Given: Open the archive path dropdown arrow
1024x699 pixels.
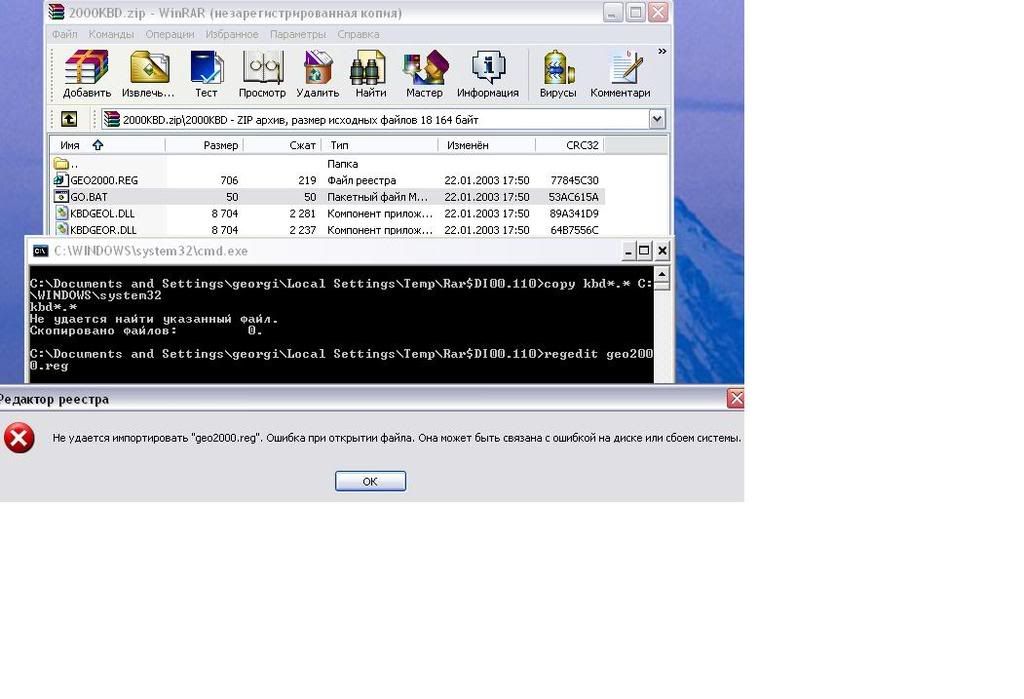Looking at the screenshot, I should point(656,119).
